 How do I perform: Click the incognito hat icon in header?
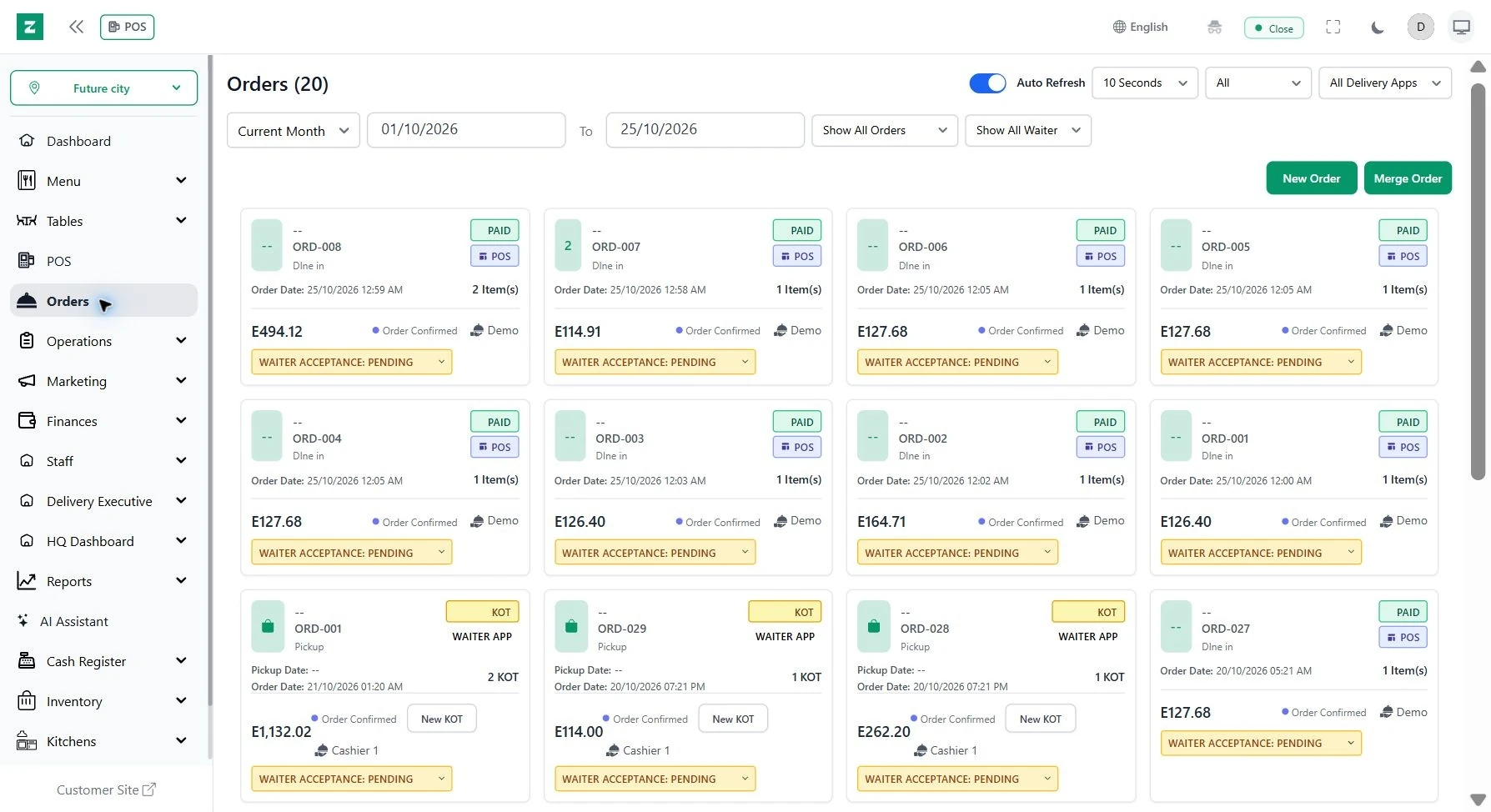point(1214,27)
